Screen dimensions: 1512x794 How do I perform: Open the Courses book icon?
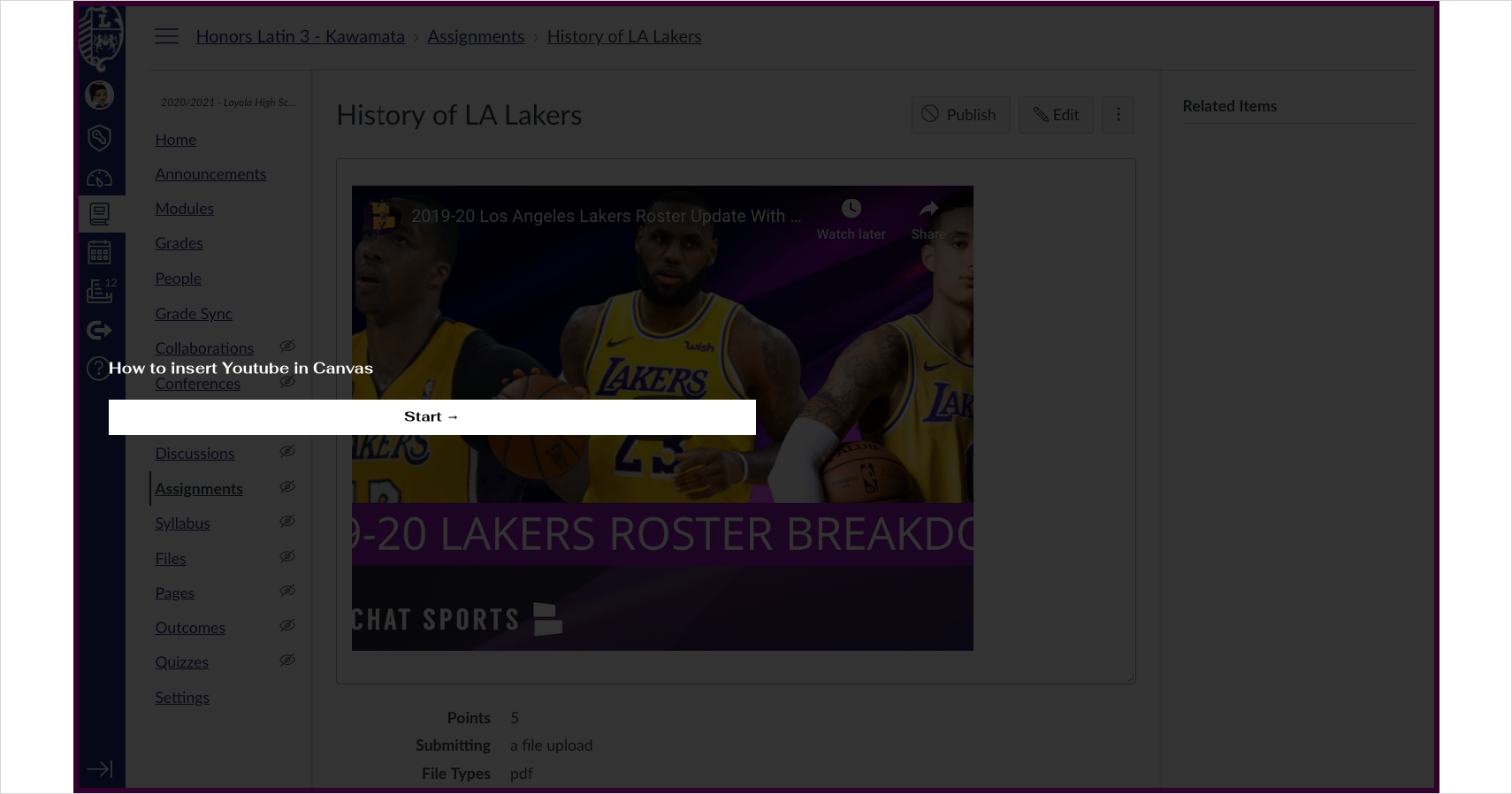click(100, 213)
